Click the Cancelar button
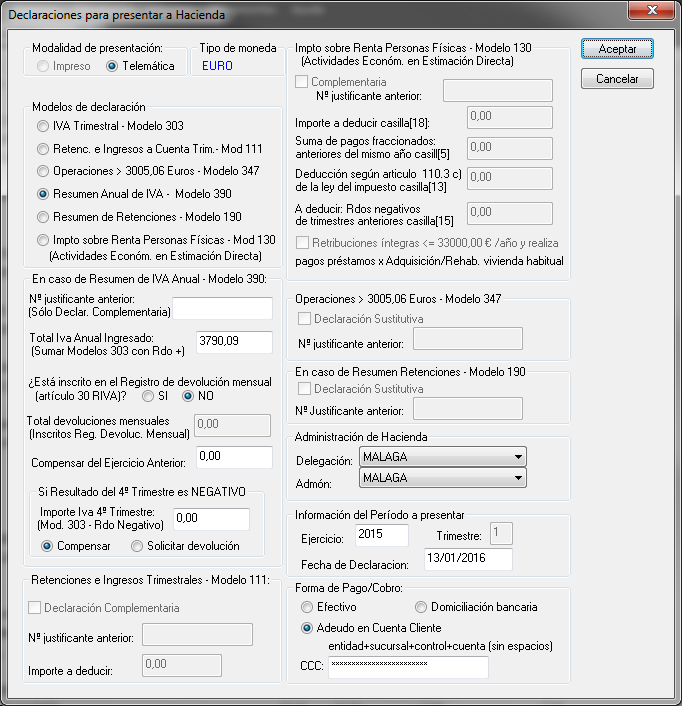This screenshot has width=682, height=706. tap(617, 79)
